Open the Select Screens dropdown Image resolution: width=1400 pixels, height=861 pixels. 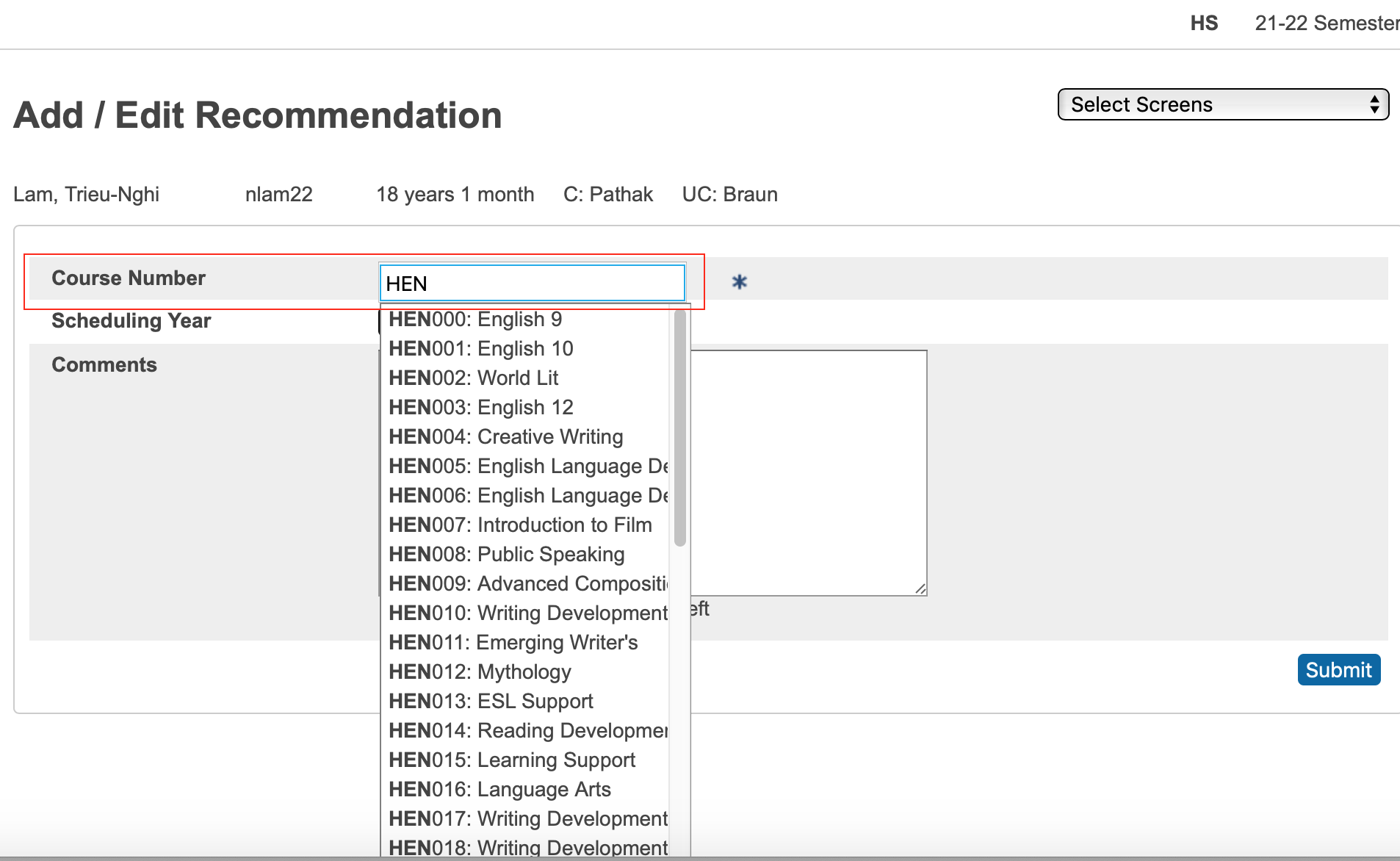click(1222, 104)
